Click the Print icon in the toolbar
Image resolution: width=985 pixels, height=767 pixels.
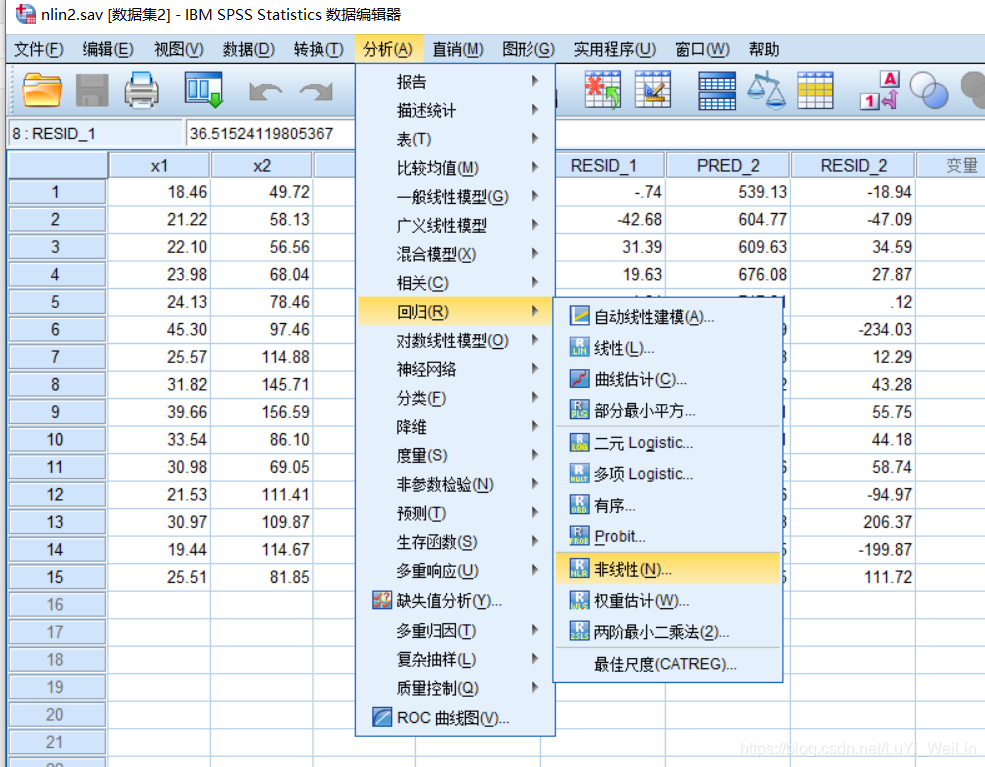point(141,90)
